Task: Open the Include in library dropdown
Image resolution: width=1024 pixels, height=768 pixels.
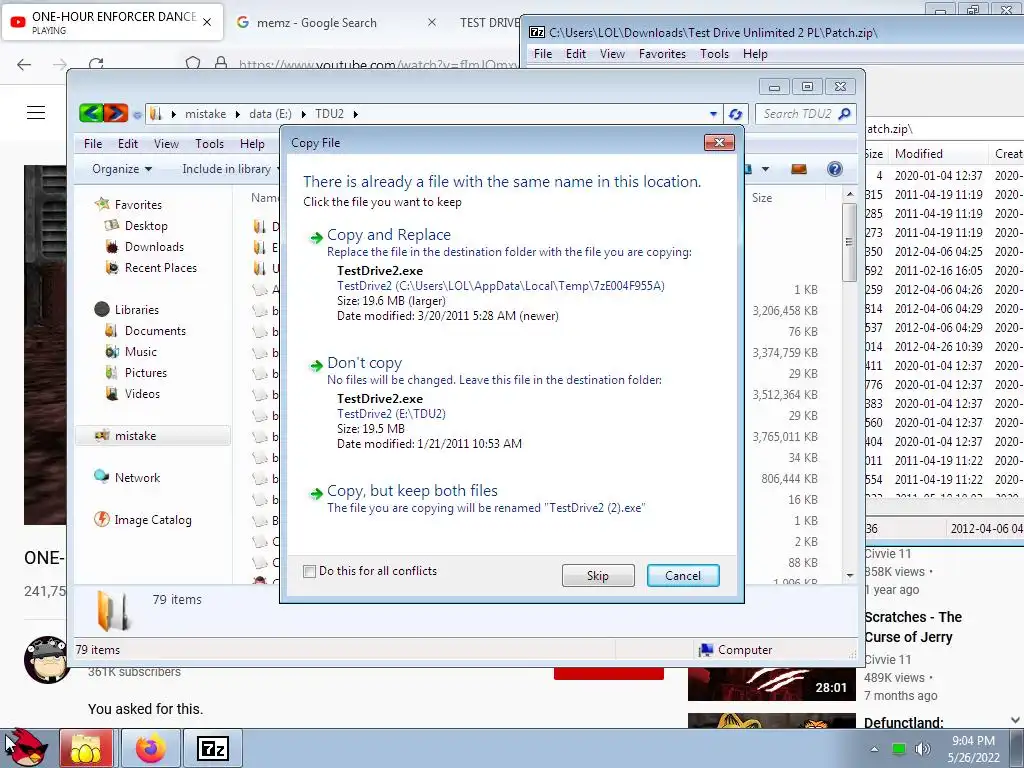Action: [231, 169]
